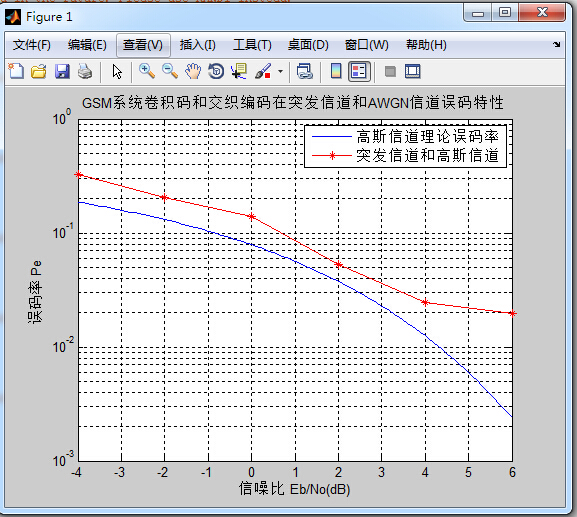The width and height of the screenshot is (577, 517).
Task: Open the 文件(F) menu
Action: pyautogui.click(x=32, y=45)
